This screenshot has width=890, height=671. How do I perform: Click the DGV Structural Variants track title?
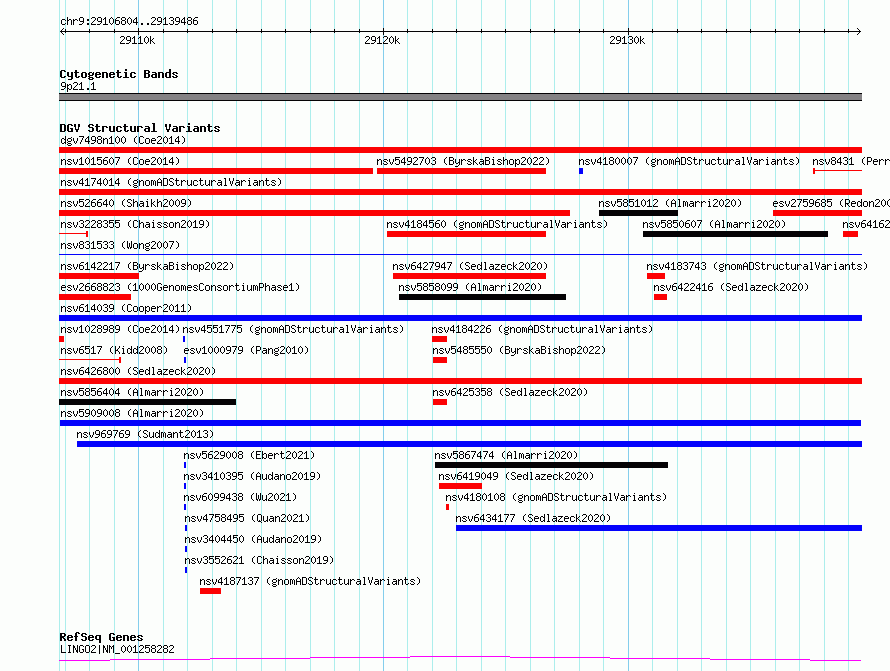tap(140, 128)
